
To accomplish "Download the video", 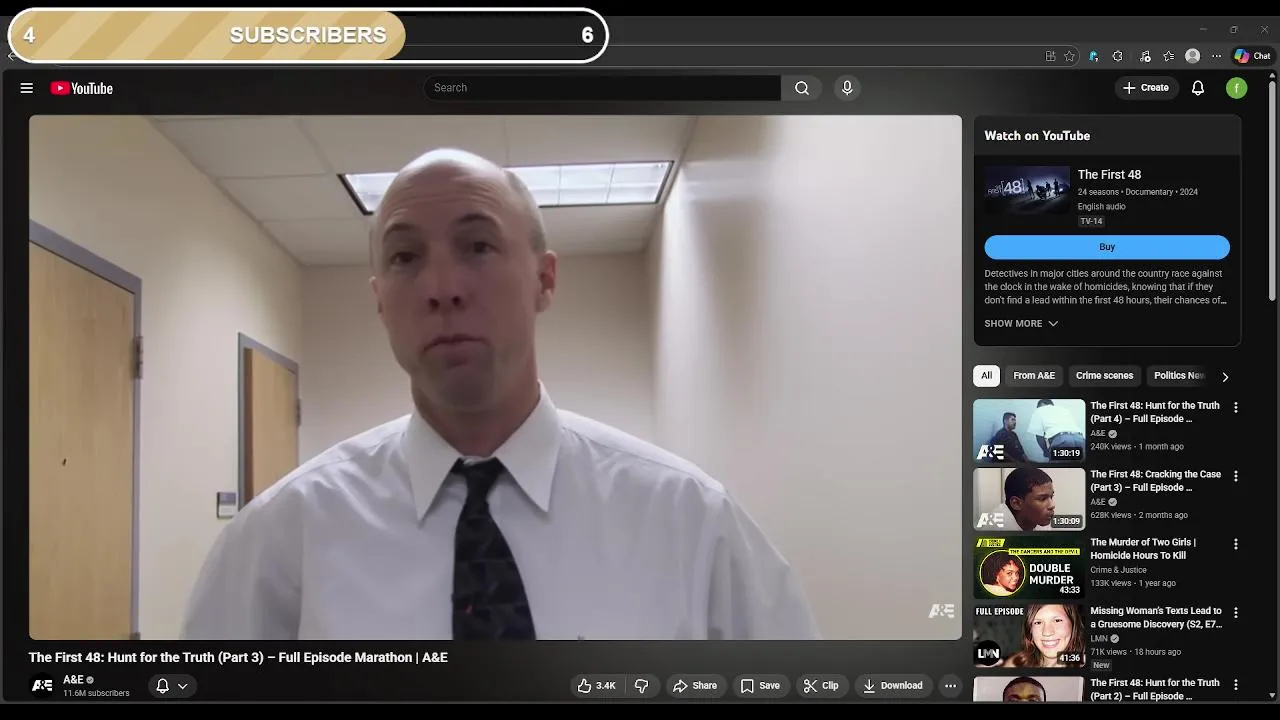I will tap(893, 686).
